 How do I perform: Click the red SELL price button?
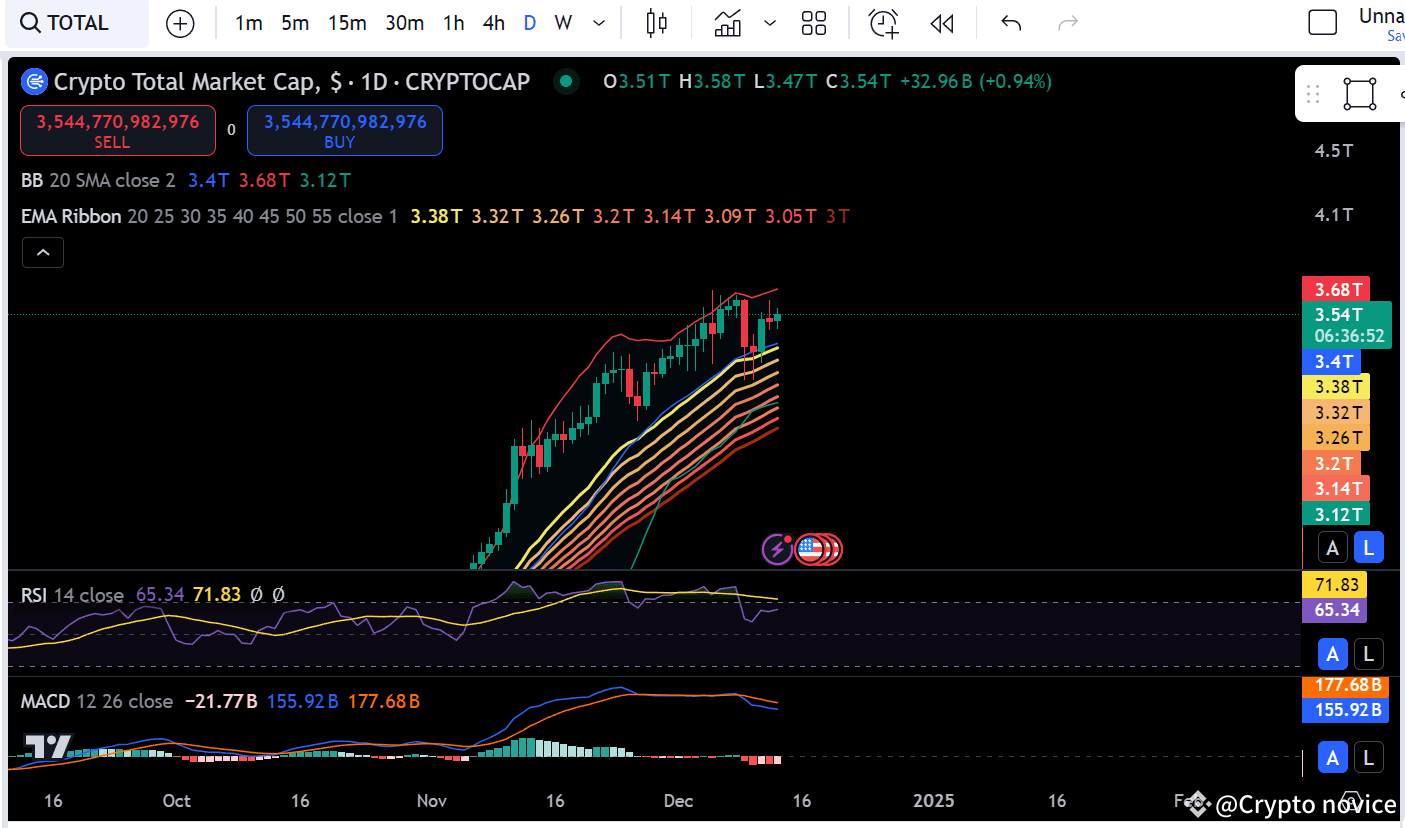pos(118,131)
